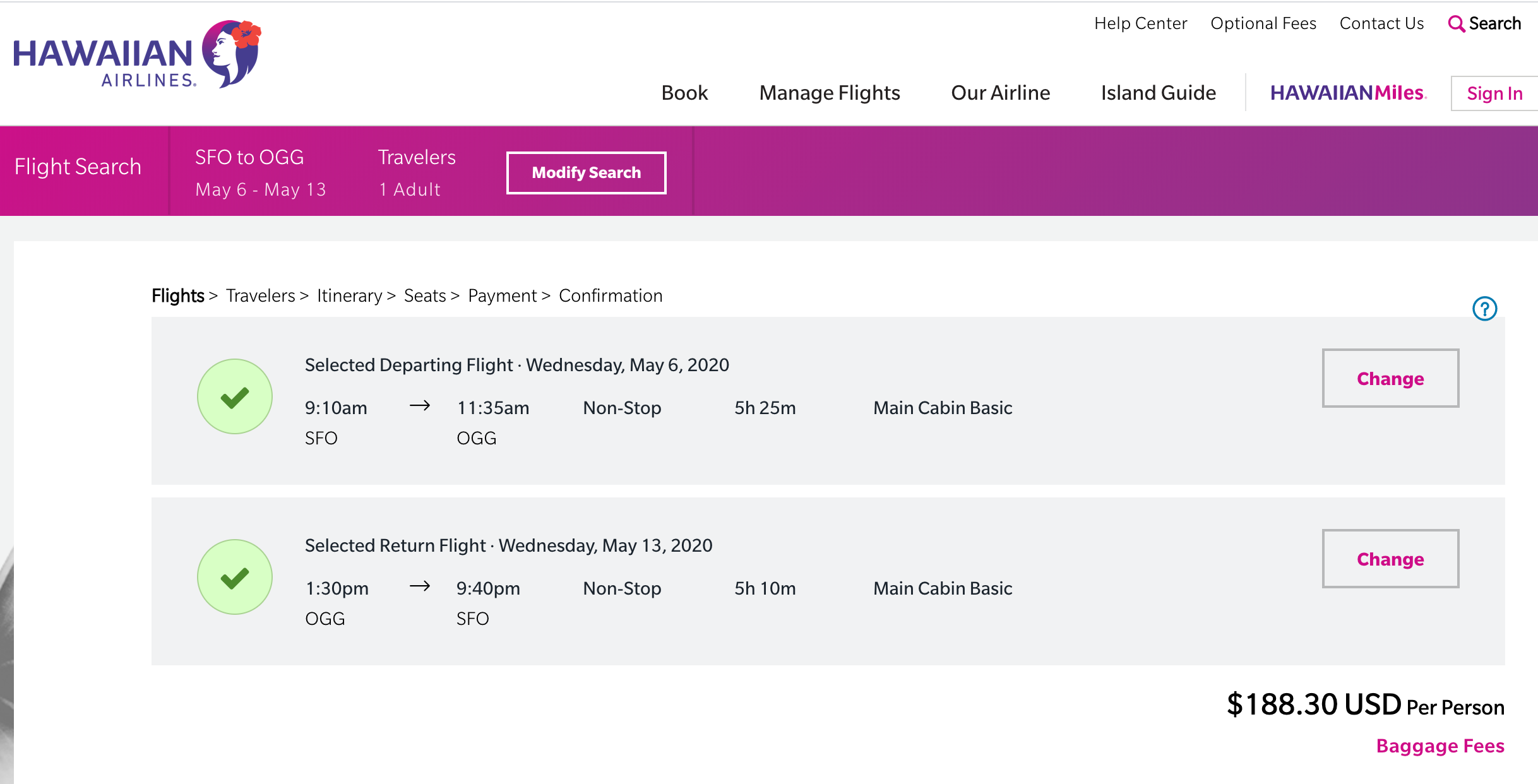Click the Travelers 1 Adult summary
Image resolution: width=1538 pixels, height=784 pixels.
tap(417, 172)
